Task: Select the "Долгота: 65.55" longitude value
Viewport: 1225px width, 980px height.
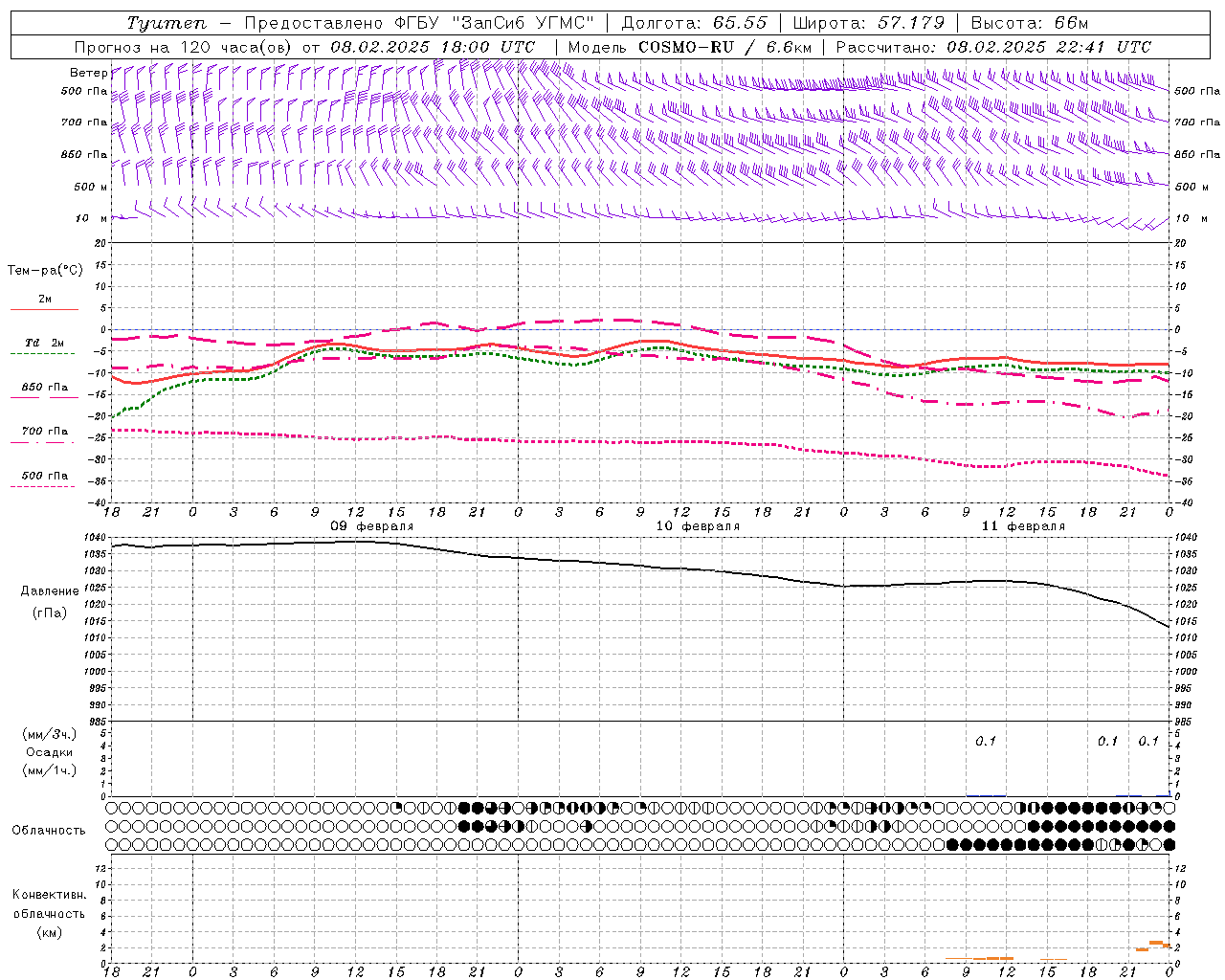Action: coord(694,23)
